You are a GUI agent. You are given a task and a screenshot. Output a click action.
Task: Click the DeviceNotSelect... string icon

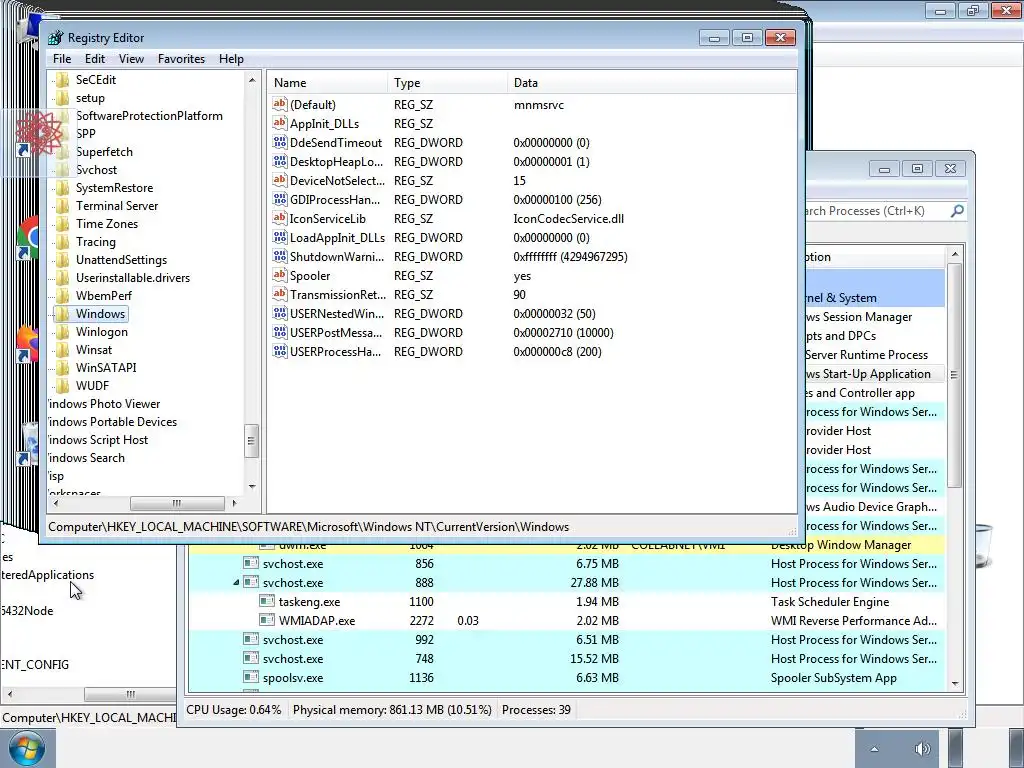[280, 180]
